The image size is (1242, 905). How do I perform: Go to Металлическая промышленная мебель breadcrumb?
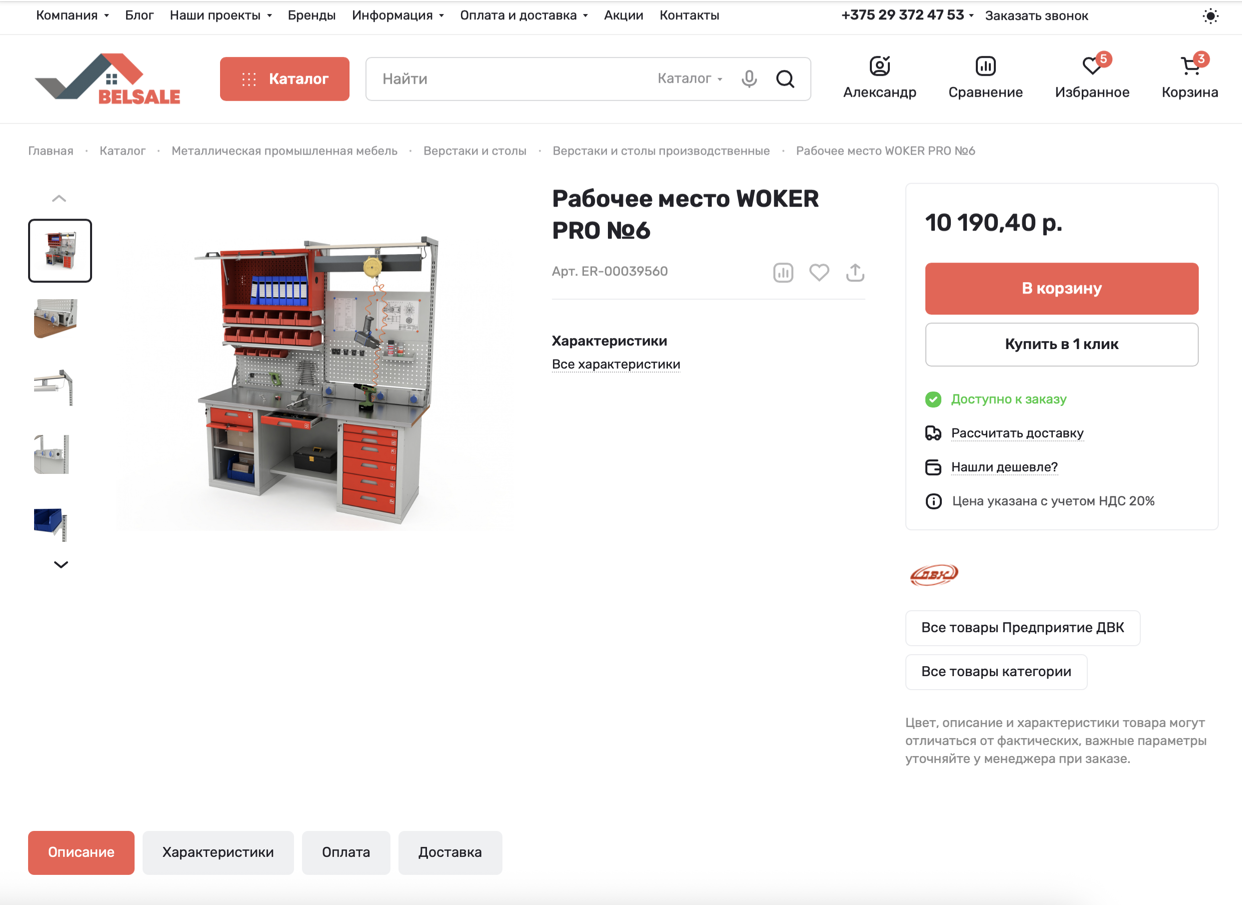click(284, 151)
